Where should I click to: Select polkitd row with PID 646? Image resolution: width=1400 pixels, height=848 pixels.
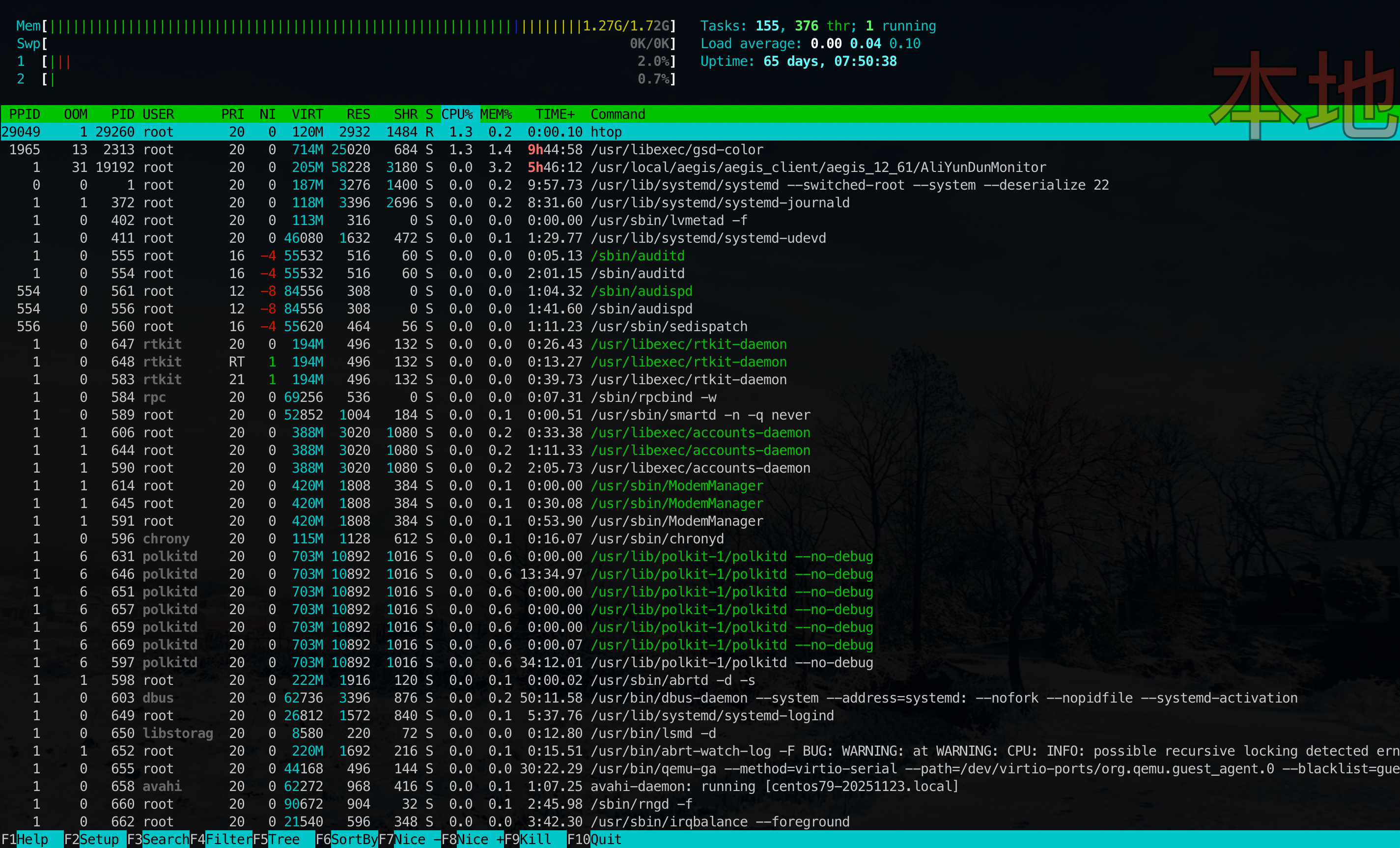[700, 574]
